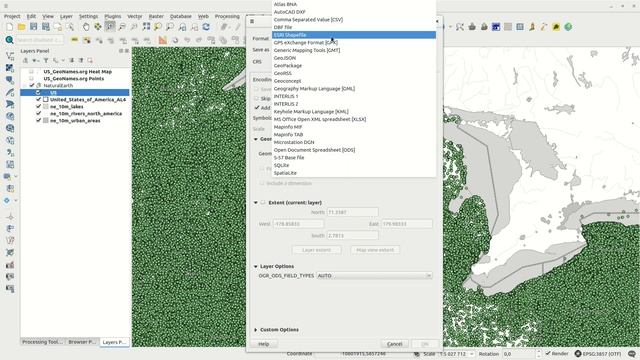
Task: Toggle the Extent (current: layer) checkbox
Action: (x=263, y=202)
